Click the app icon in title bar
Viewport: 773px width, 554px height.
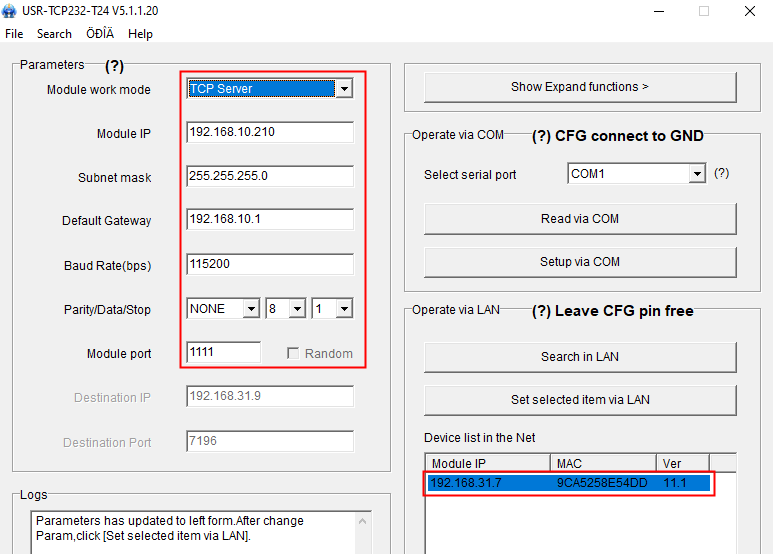click(10, 11)
